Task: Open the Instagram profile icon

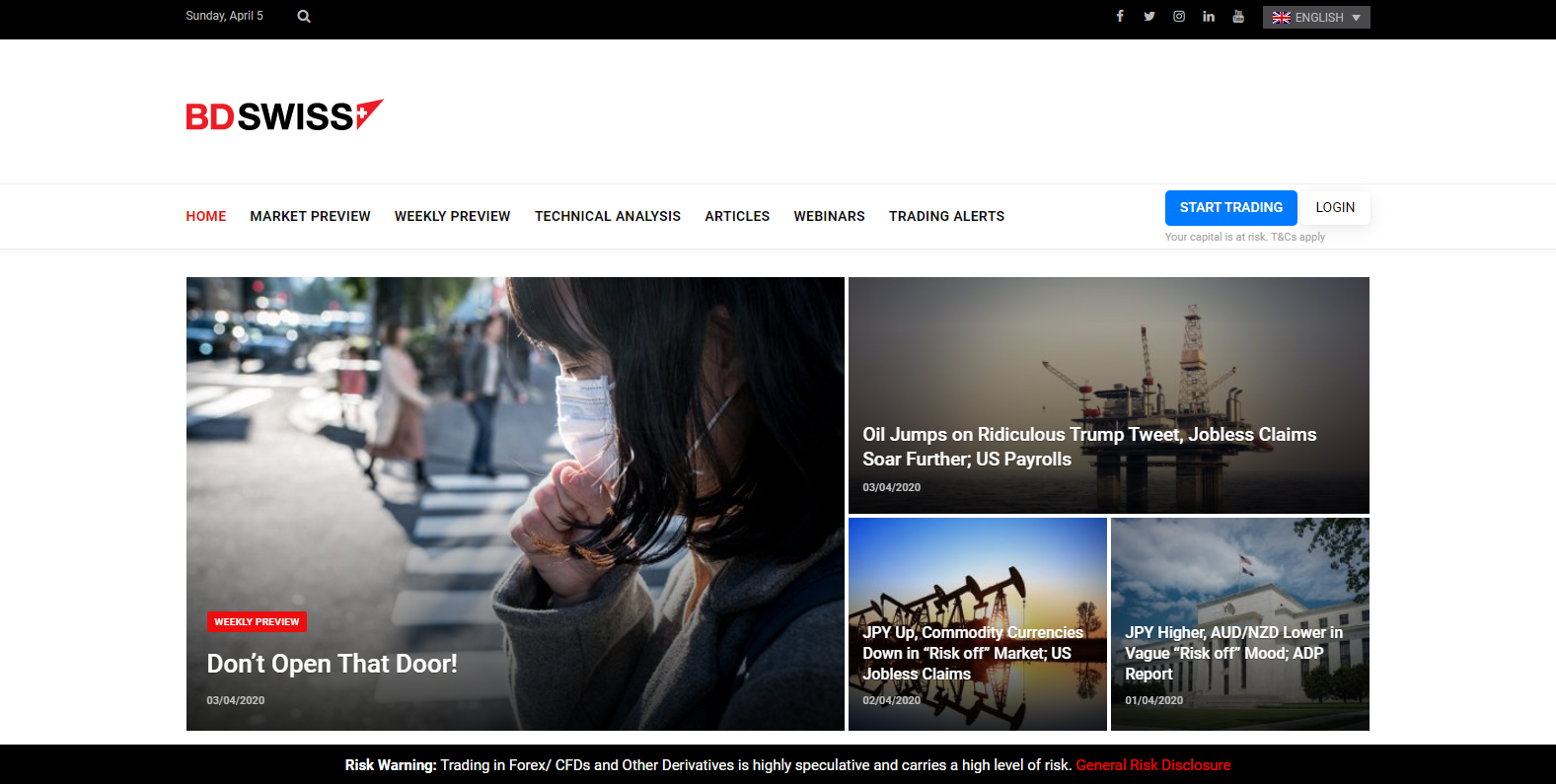Action: click(1179, 16)
